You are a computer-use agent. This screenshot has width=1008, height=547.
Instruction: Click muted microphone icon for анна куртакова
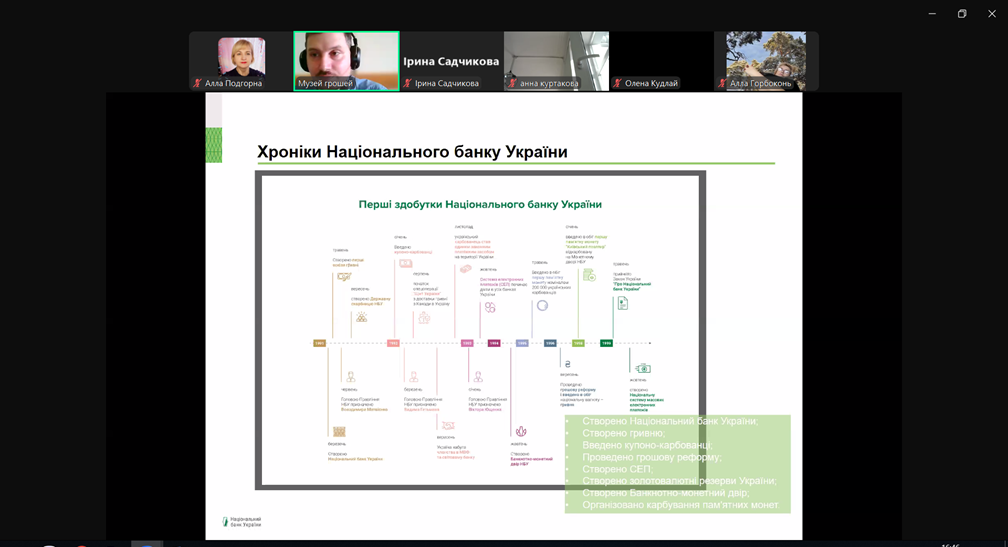pos(512,83)
